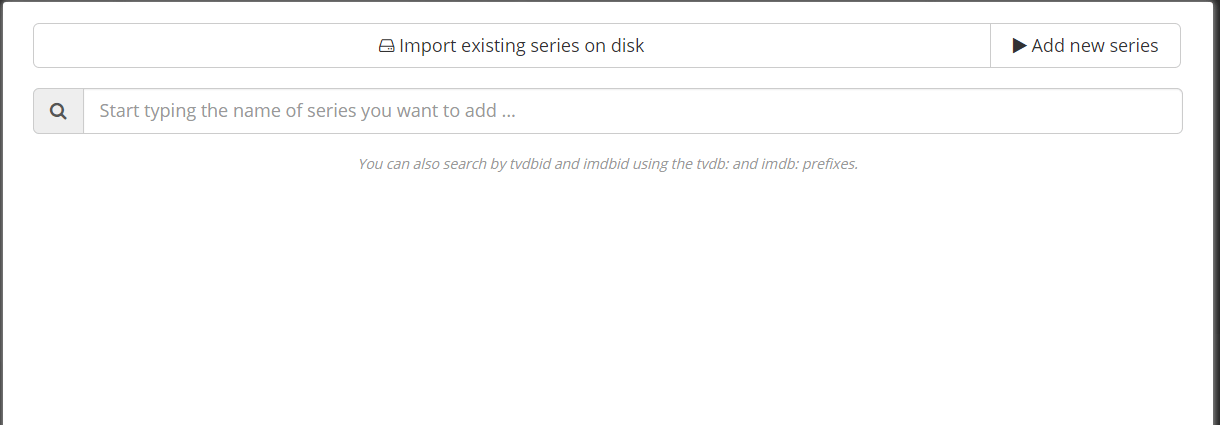Screen dimensions: 1220x425
Task: Click the disk glyph in the import button
Action: point(387,46)
